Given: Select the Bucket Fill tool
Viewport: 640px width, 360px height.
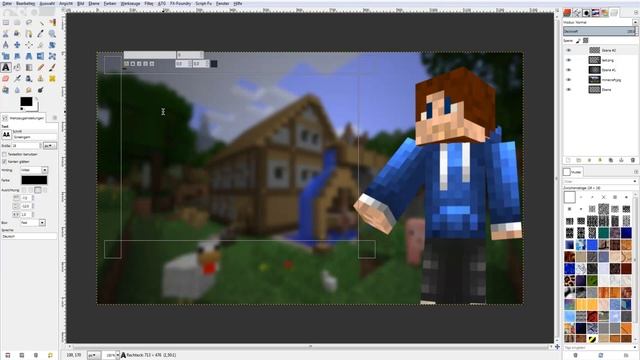Looking at the screenshot, I should [x=17, y=67].
